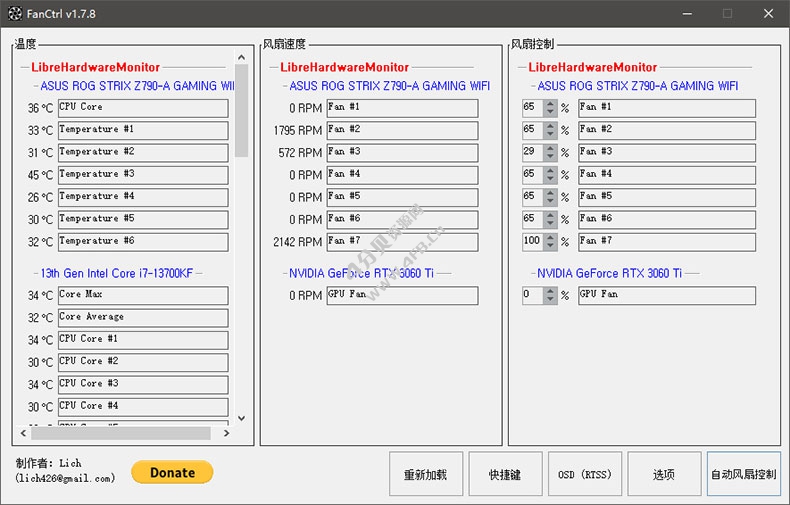This screenshot has height=505, width=790.
Task: Click scroll down arrow in temperature panel
Action: 241,418
